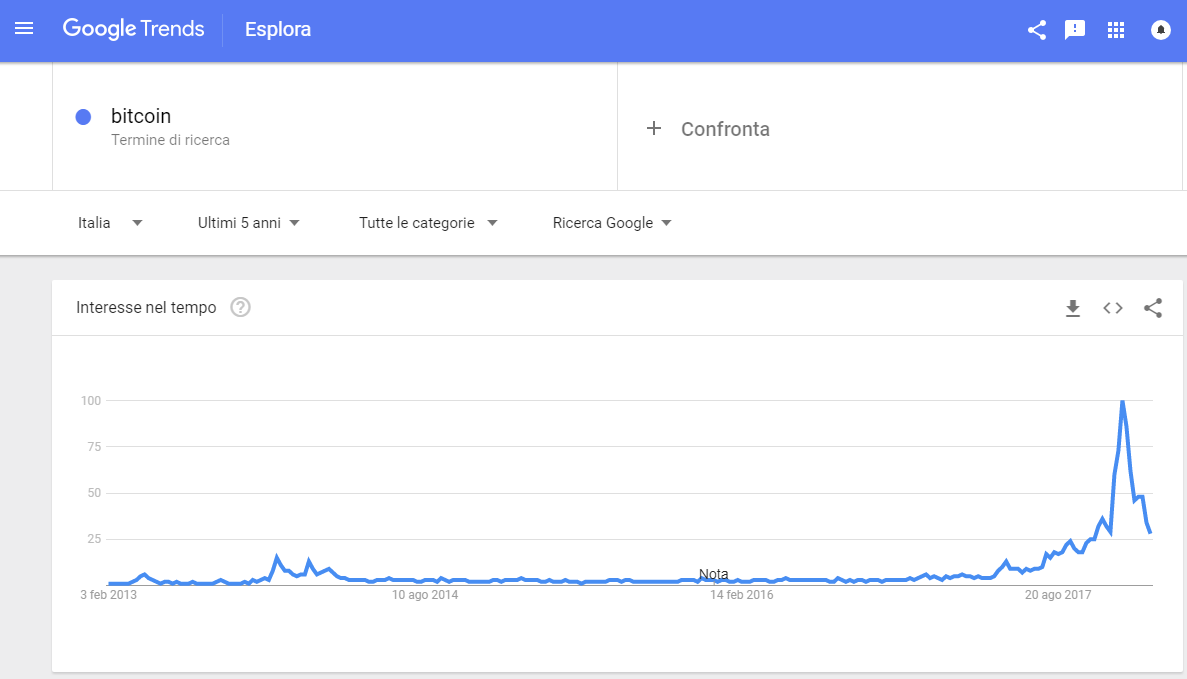The image size is (1187, 679).
Task: Open the notifications bell account icon
Action: pos(1160,30)
